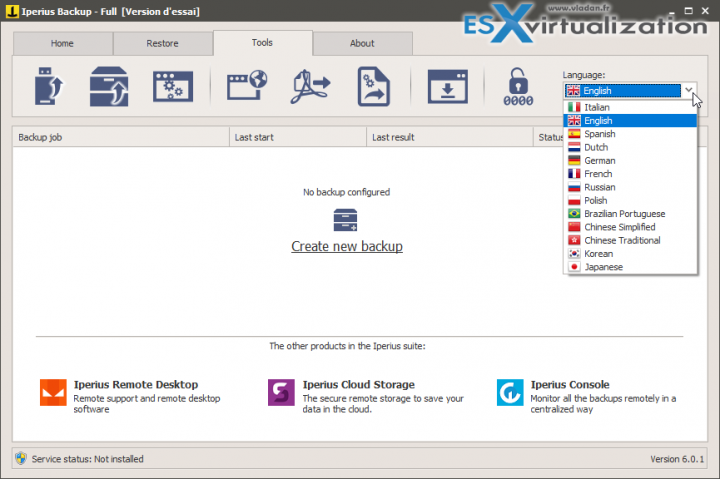Click the window download arrow icon

tap(448, 86)
